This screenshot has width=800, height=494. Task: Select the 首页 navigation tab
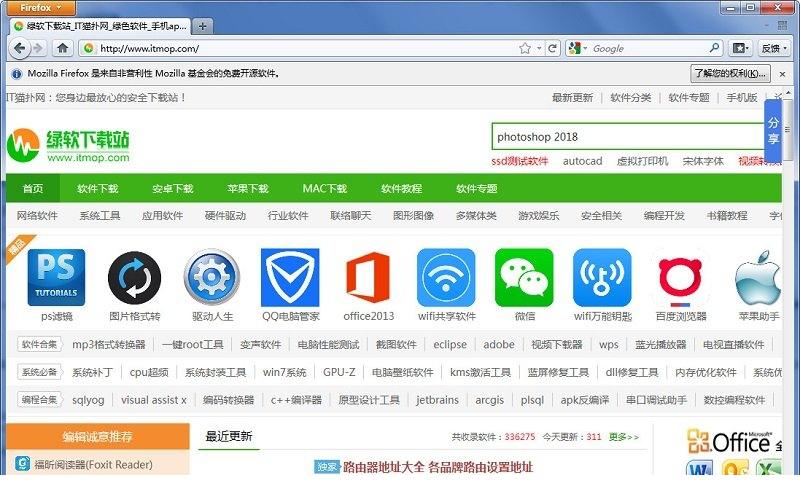tap(33, 188)
